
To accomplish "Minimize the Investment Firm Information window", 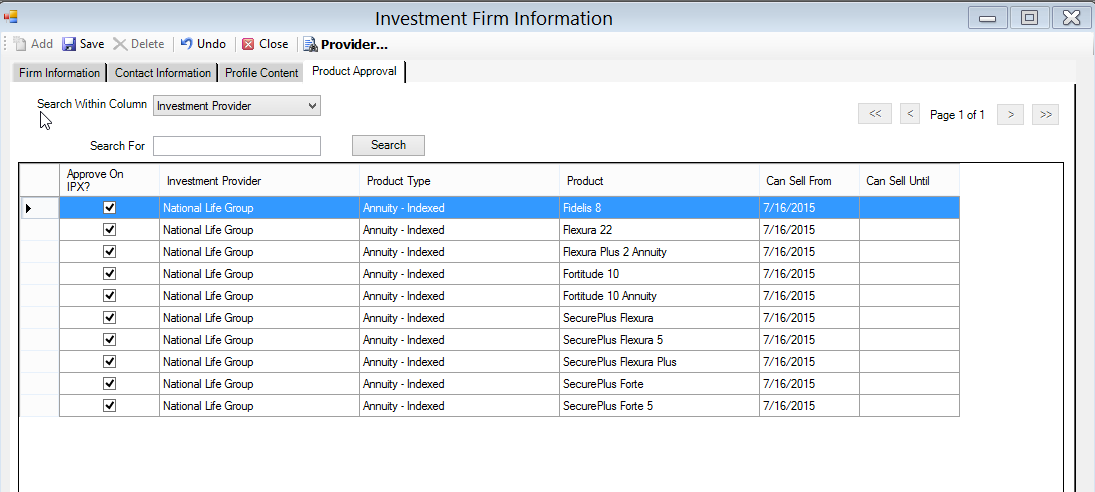I will [987, 17].
